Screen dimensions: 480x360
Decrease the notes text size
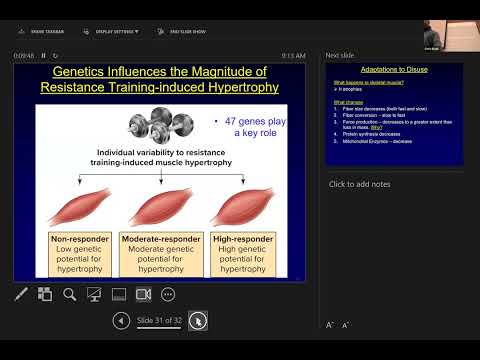pos(330,325)
